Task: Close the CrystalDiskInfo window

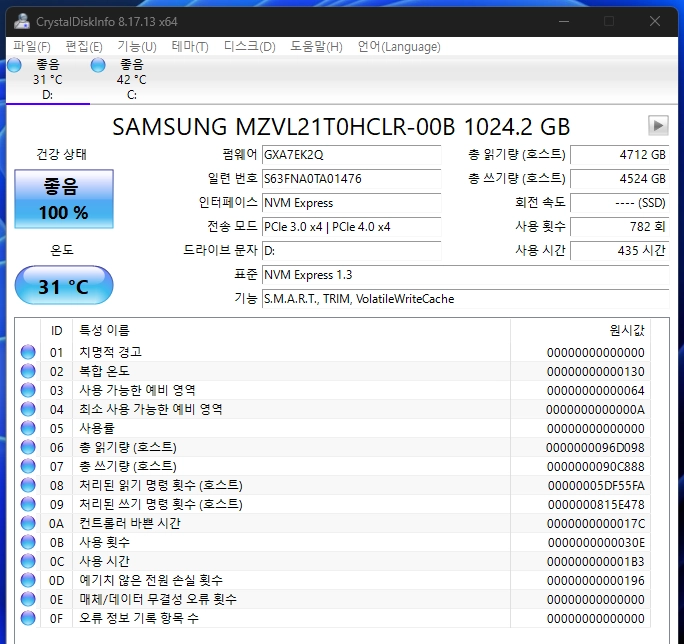Action: [x=654, y=21]
